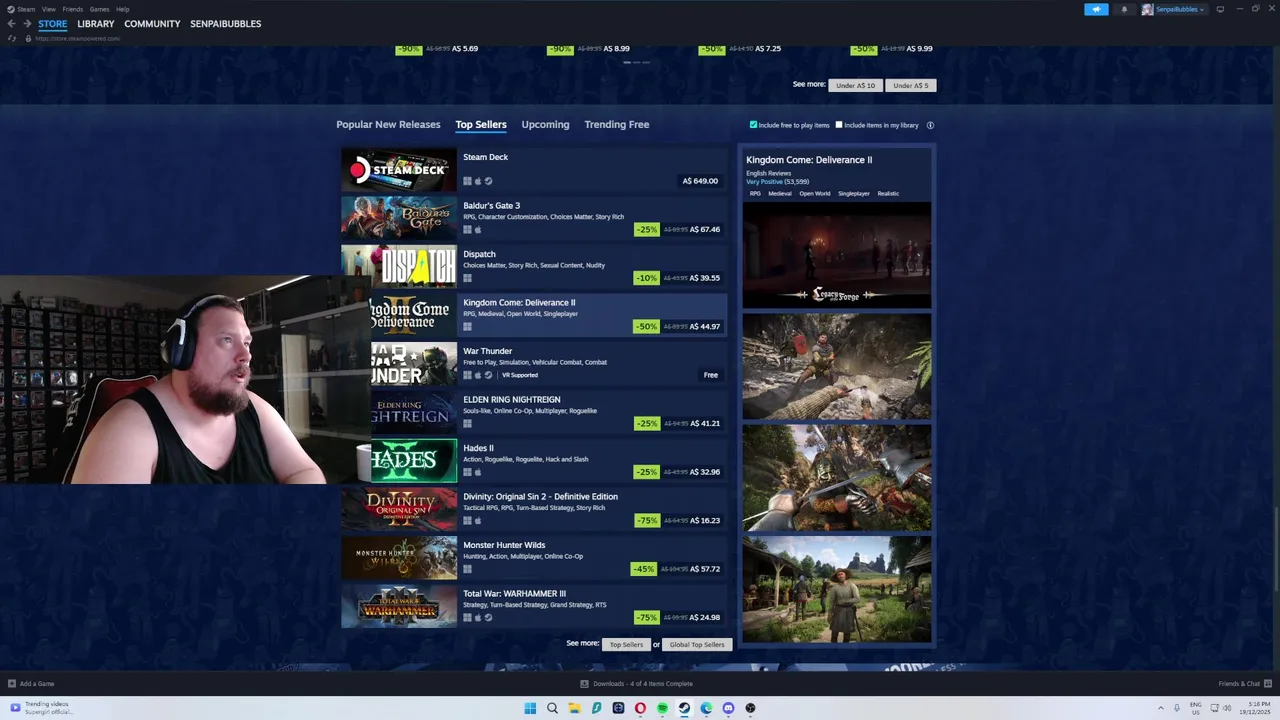
Task: Open the announcements megaphone button
Action: point(1096,9)
